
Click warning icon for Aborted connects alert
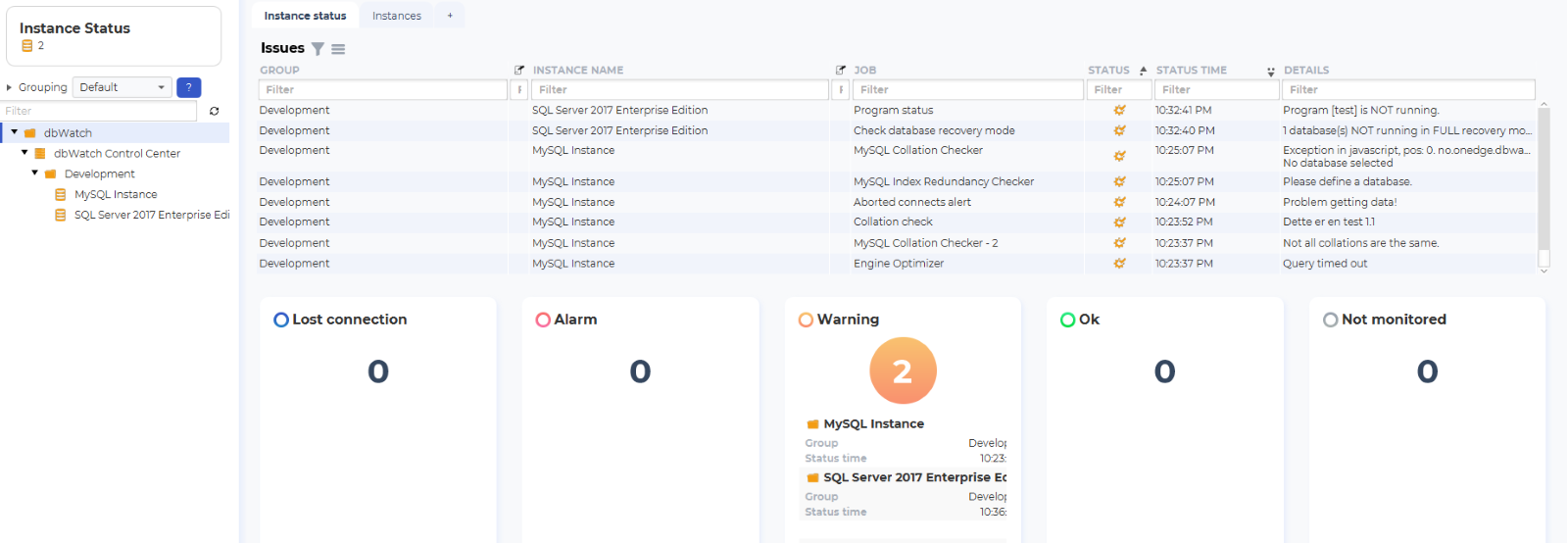[1119, 202]
